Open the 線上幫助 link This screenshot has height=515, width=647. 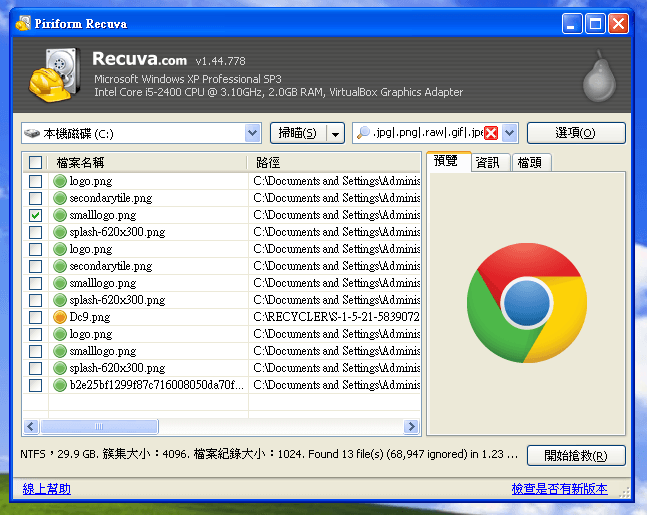coord(47,489)
